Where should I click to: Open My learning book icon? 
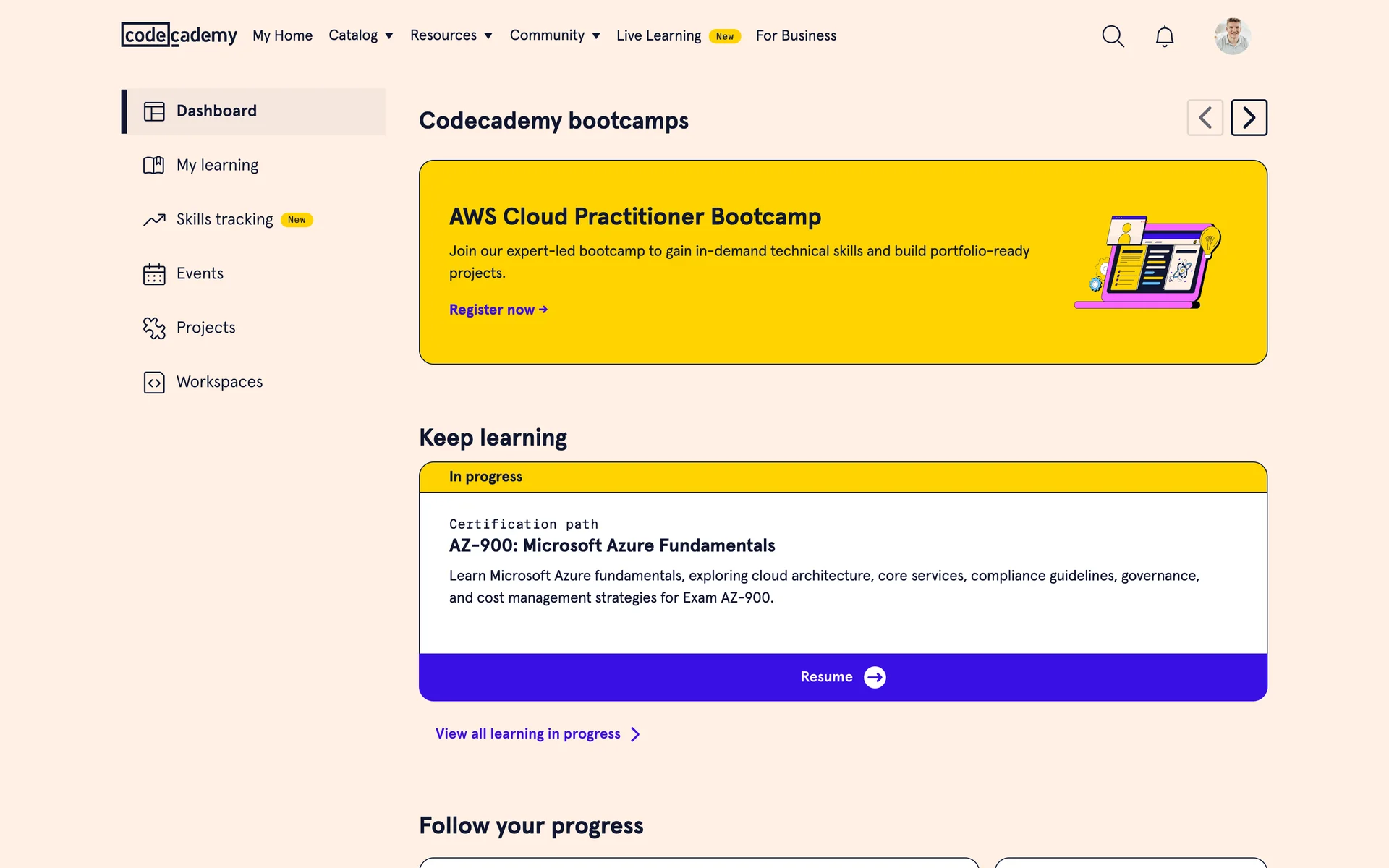pyautogui.click(x=154, y=166)
